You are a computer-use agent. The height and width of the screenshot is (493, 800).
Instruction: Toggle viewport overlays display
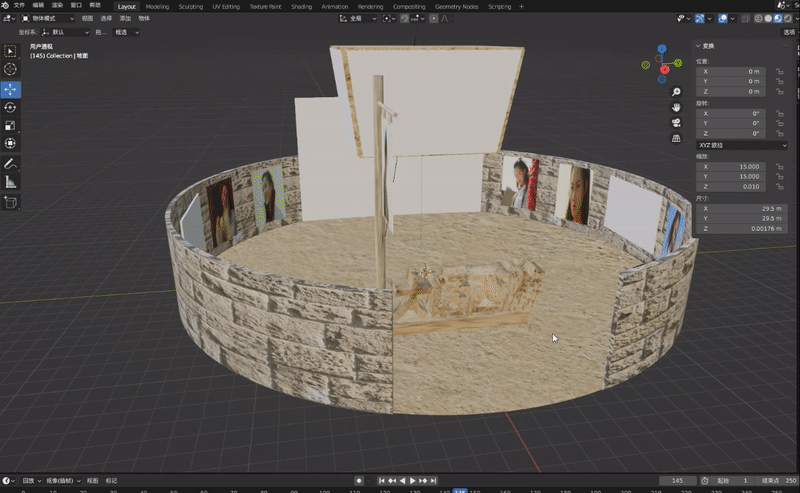[722, 18]
